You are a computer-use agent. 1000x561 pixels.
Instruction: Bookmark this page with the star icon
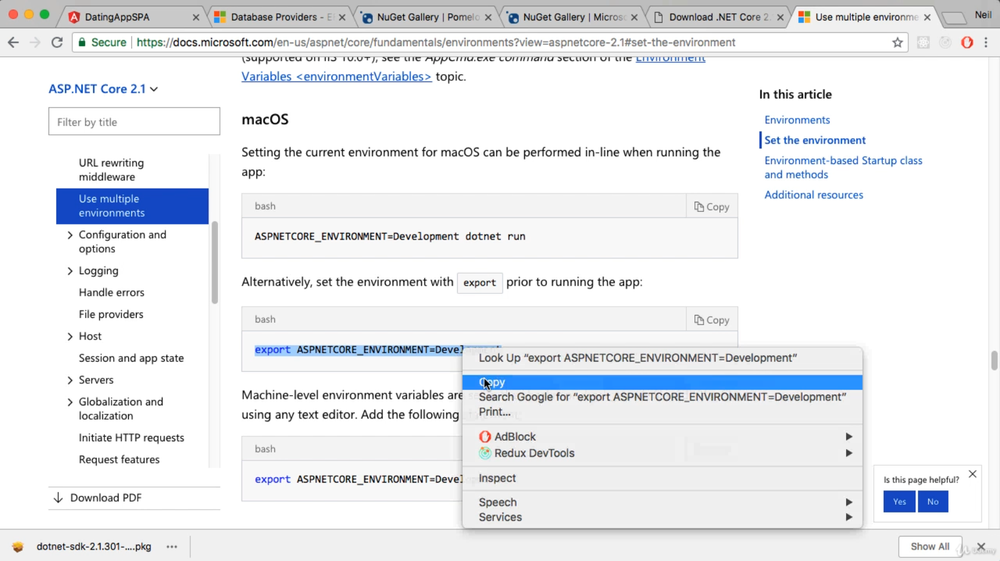pyautogui.click(x=897, y=43)
